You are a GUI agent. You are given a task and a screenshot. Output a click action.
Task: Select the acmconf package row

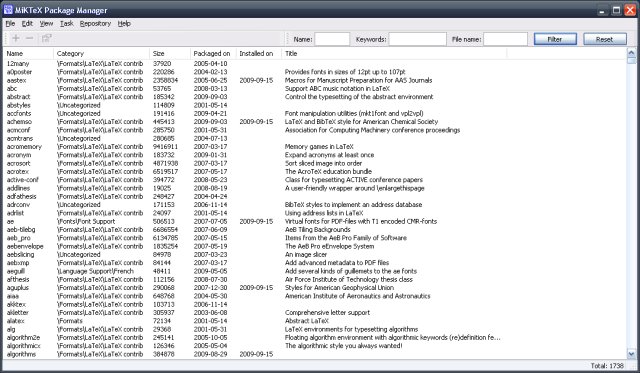click(315, 130)
